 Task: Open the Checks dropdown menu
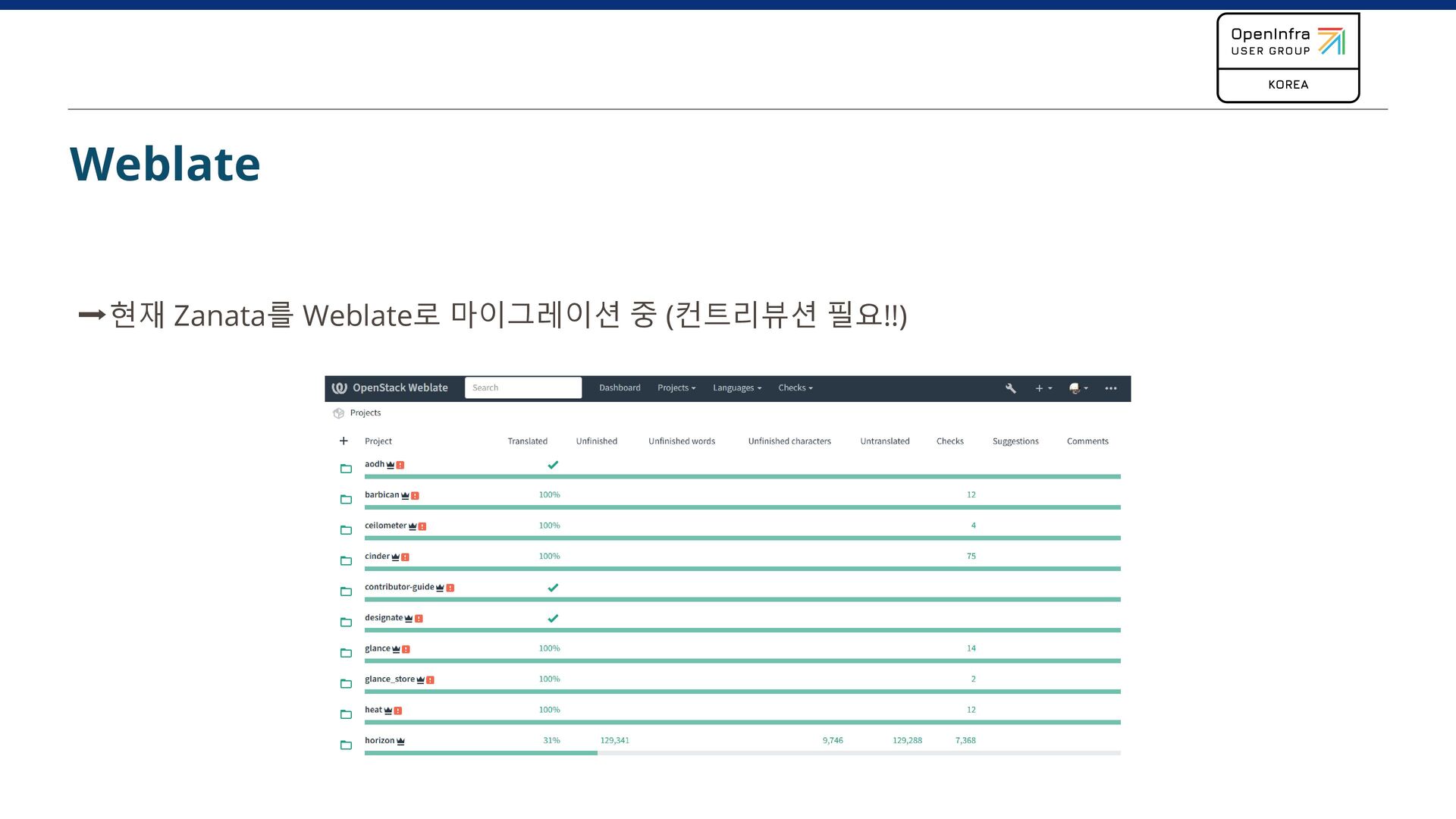pyautogui.click(x=795, y=388)
